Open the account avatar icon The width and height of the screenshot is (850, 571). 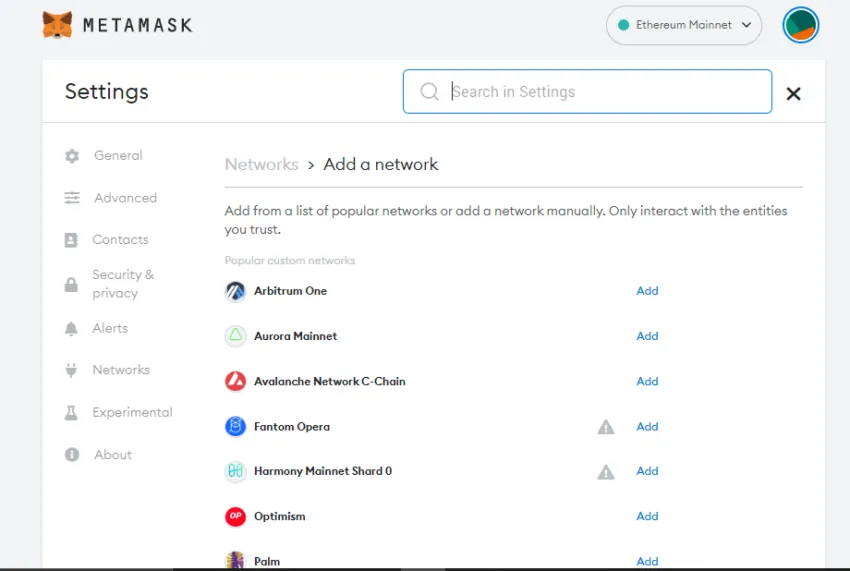click(800, 25)
